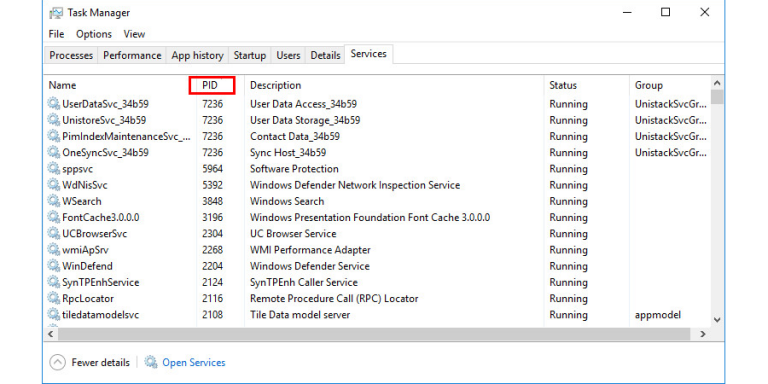The width and height of the screenshot is (768, 384).
Task: Click Tile Data model server description
Action: [x=300, y=314]
